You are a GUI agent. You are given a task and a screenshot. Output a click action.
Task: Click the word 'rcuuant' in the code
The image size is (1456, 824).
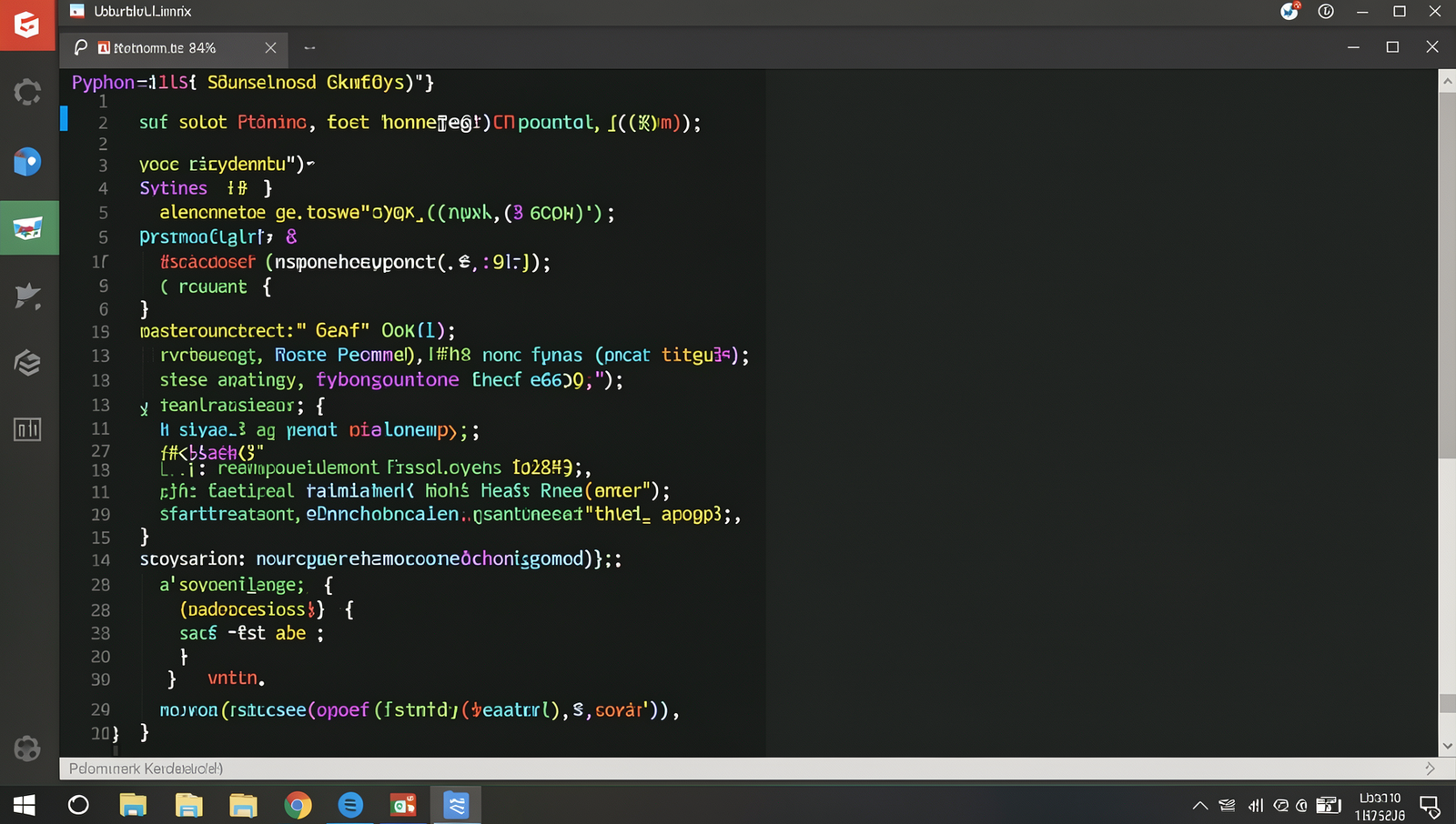[x=212, y=287]
